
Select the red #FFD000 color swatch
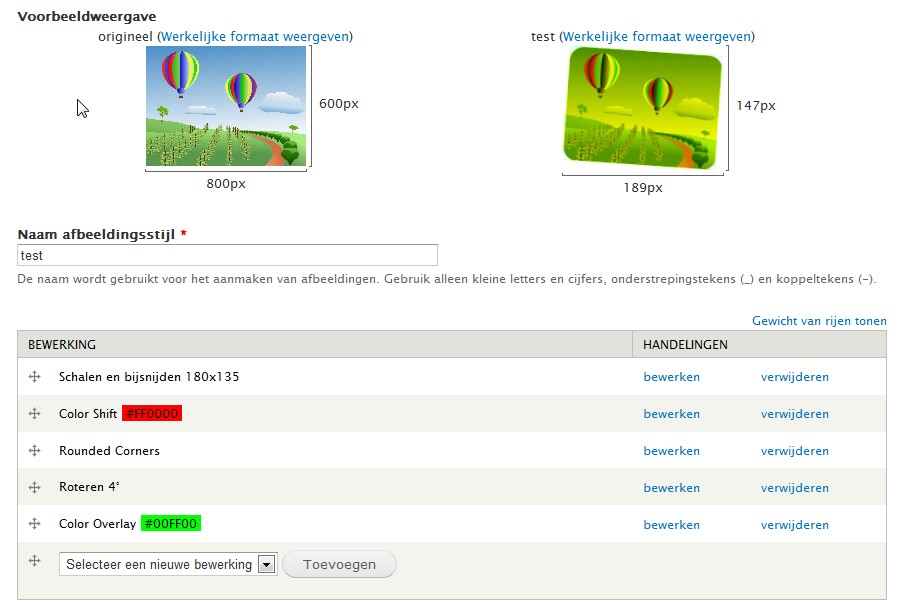pyautogui.click(x=153, y=414)
